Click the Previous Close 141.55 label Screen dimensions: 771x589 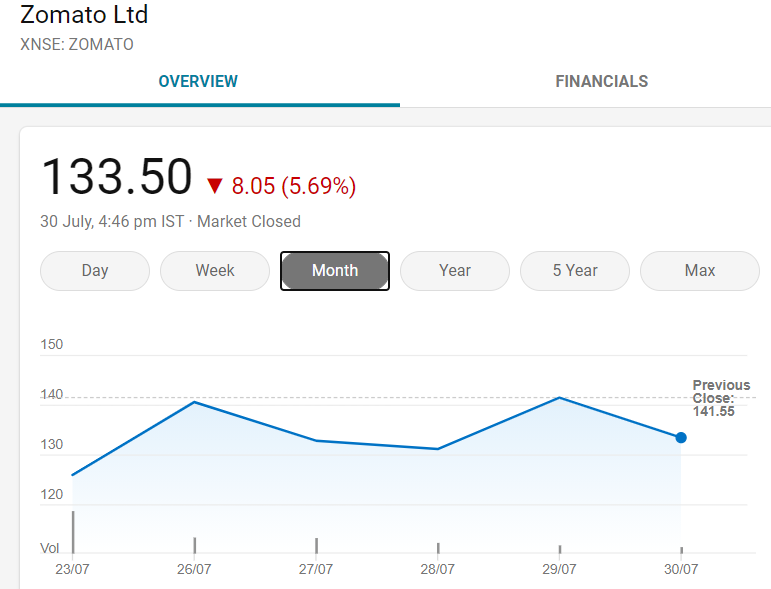[721, 398]
